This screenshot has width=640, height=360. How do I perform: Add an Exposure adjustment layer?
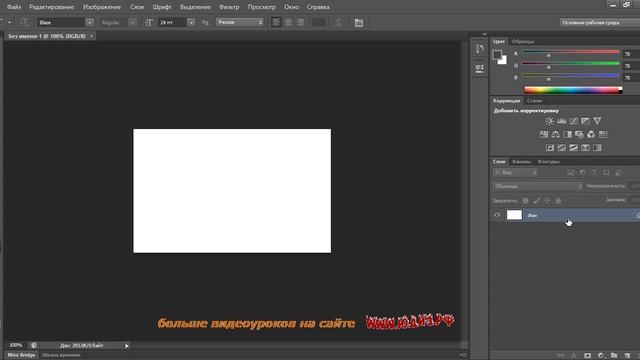point(585,121)
